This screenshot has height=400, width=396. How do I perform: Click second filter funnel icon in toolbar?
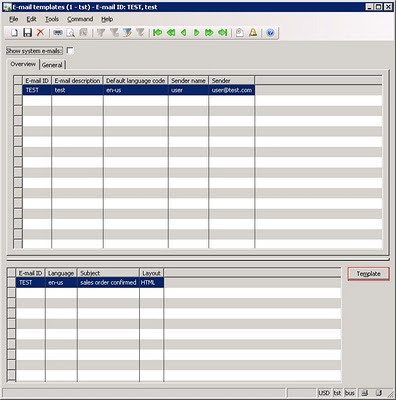(114, 33)
